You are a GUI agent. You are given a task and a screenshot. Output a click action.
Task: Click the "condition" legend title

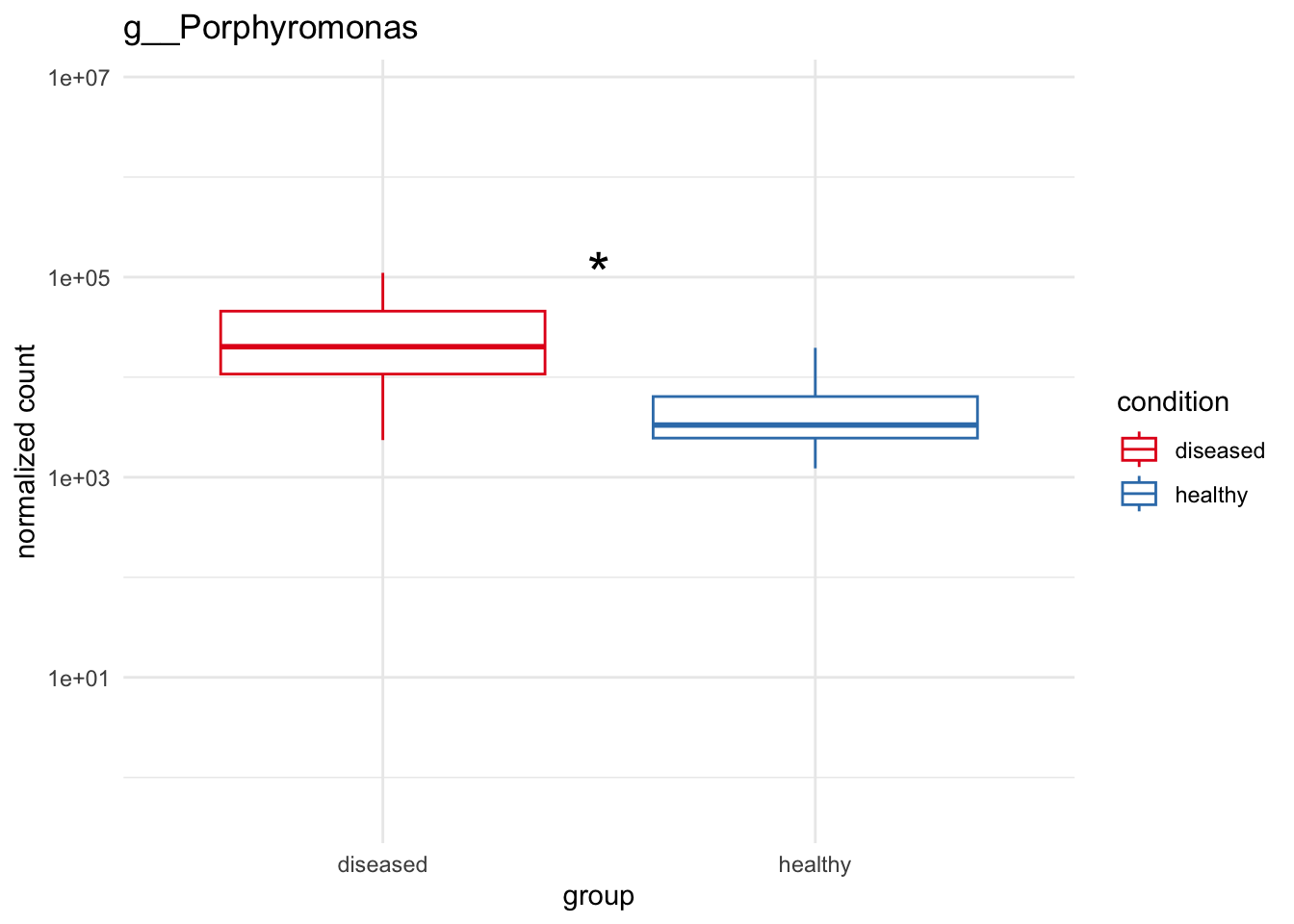[x=1173, y=402]
